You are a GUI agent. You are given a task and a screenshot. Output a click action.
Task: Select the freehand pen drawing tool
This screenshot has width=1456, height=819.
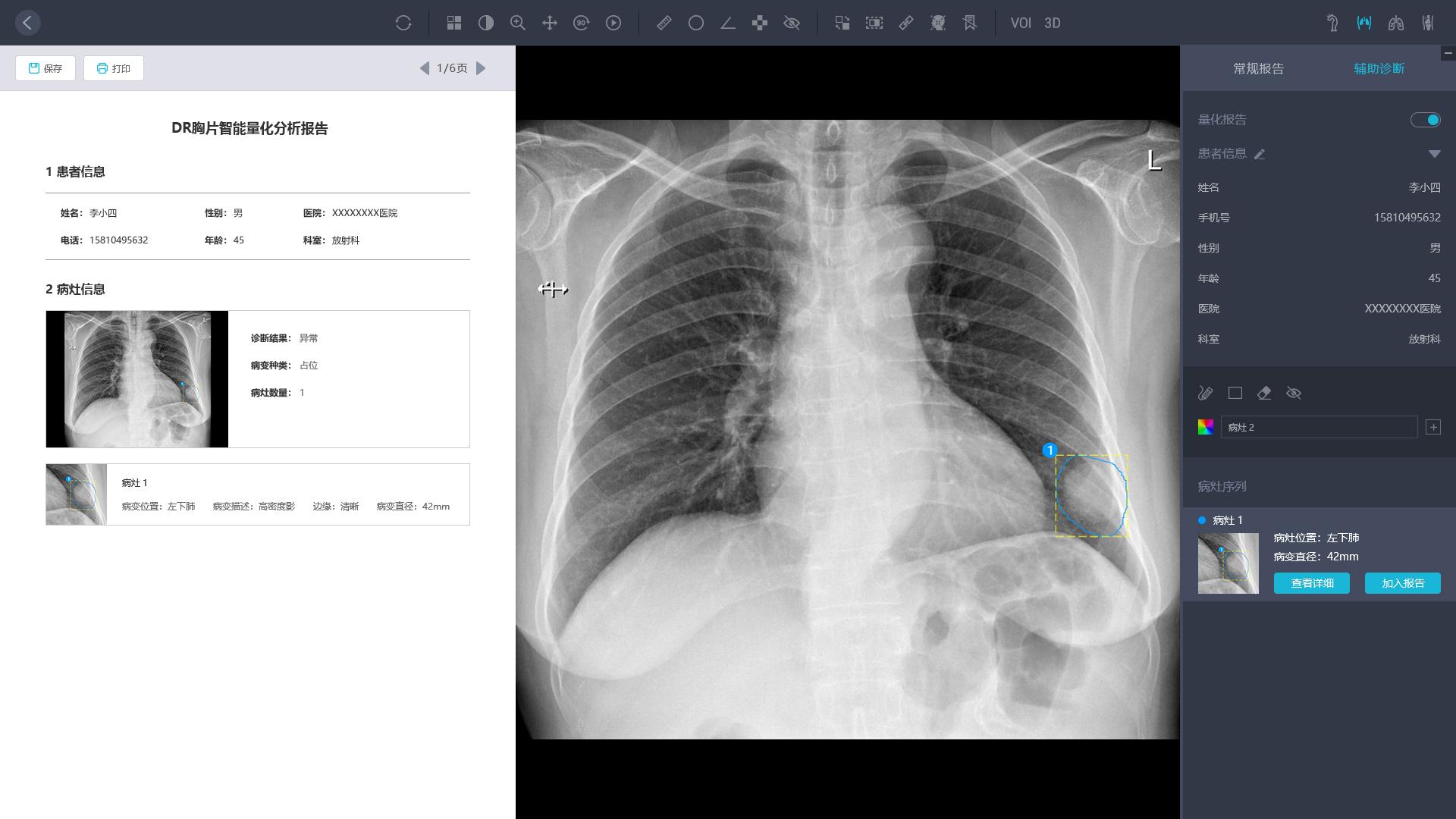point(1205,393)
